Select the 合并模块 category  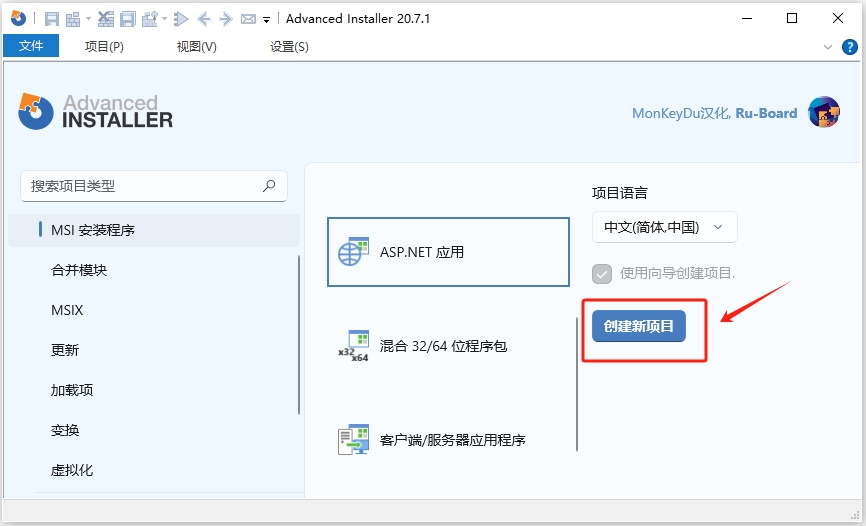(78, 270)
